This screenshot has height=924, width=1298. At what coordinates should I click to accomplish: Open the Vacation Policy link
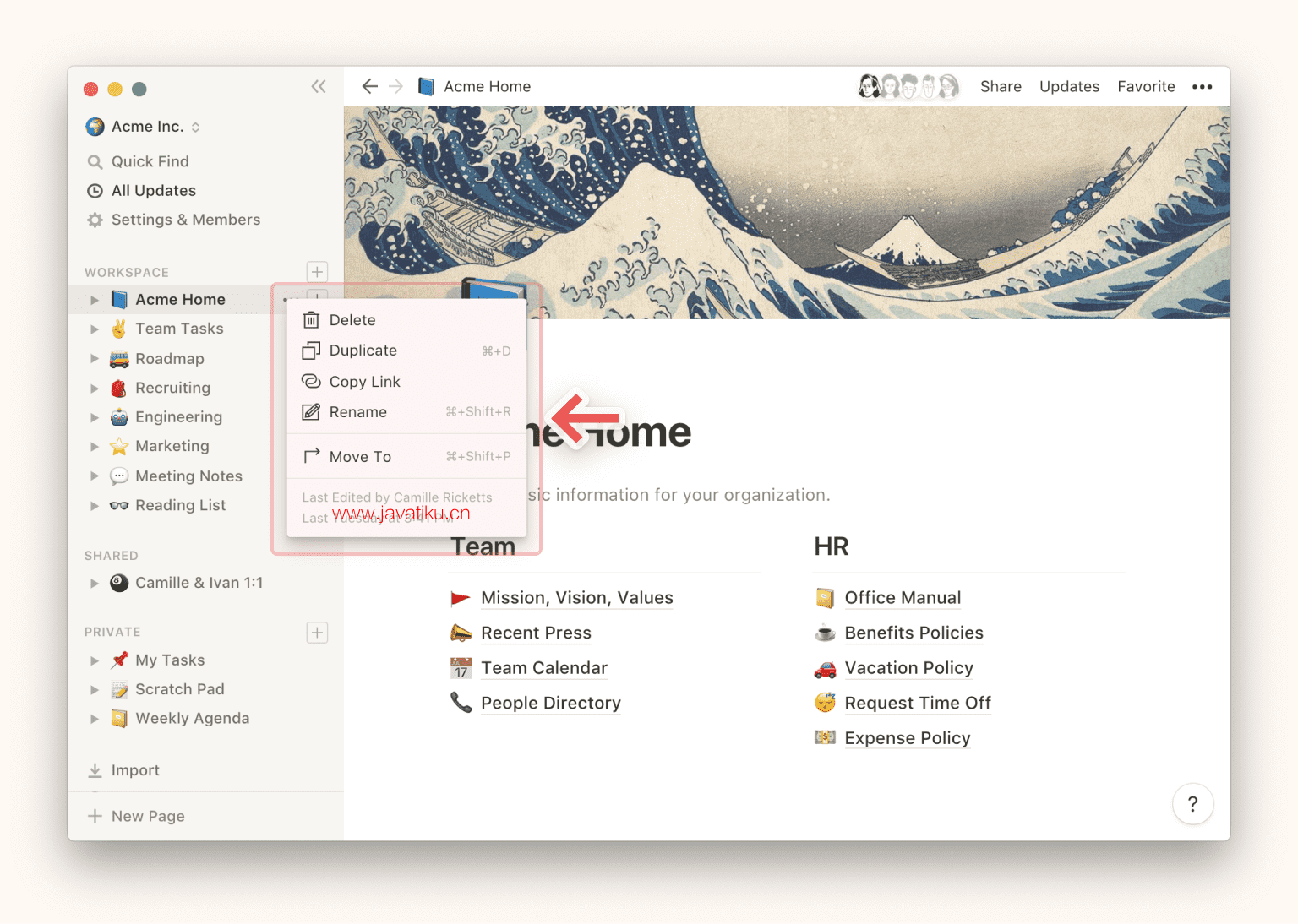click(x=908, y=668)
